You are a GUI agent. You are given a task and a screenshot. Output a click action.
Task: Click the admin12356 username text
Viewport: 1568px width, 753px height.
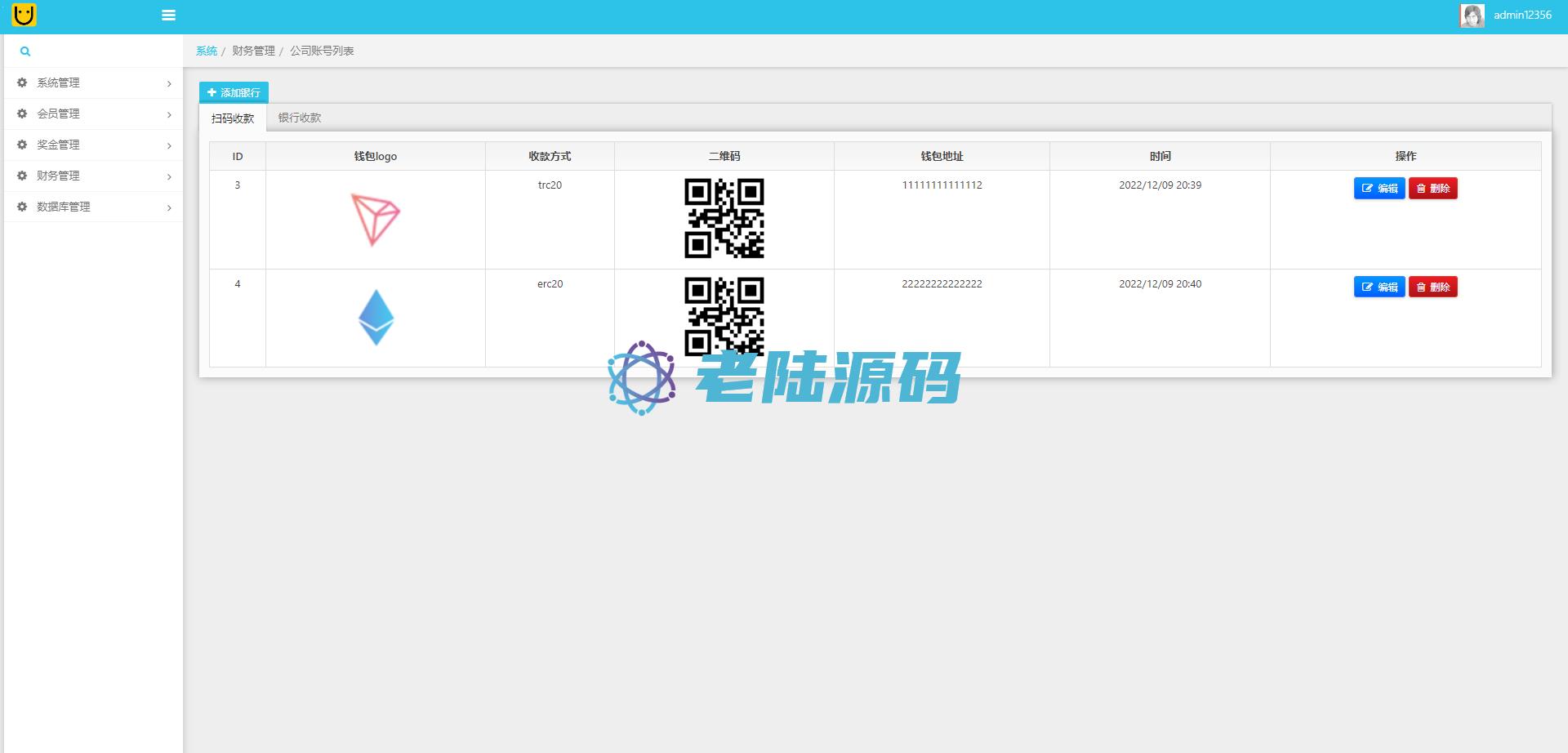[x=1522, y=15]
